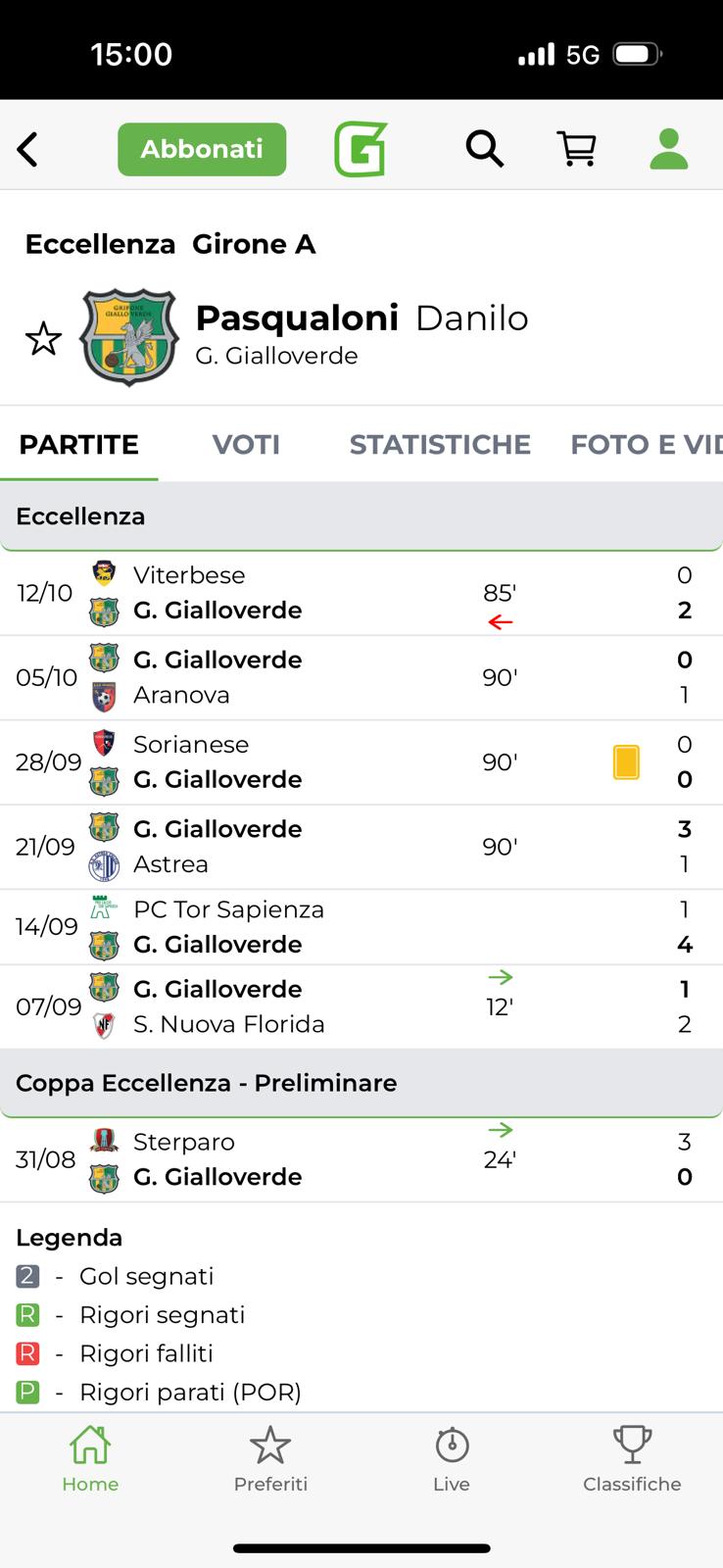Tap the Astrea team name

pyautogui.click(x=171, y=864)
